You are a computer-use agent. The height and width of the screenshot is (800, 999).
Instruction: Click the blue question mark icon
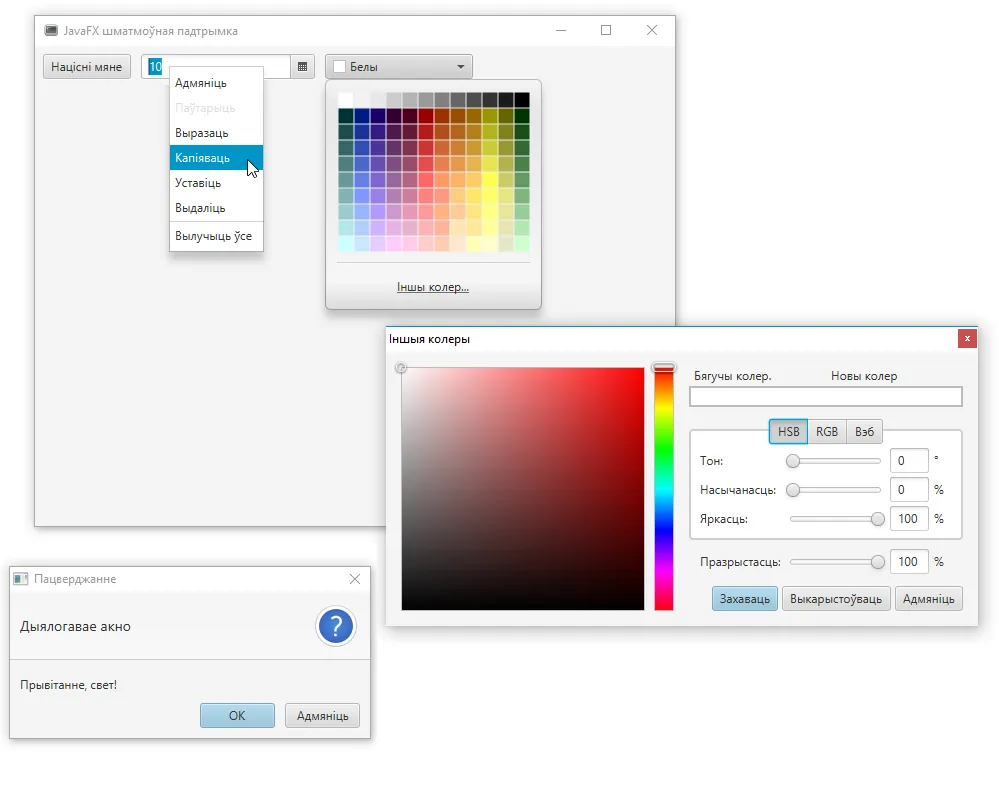coord(336,626)
